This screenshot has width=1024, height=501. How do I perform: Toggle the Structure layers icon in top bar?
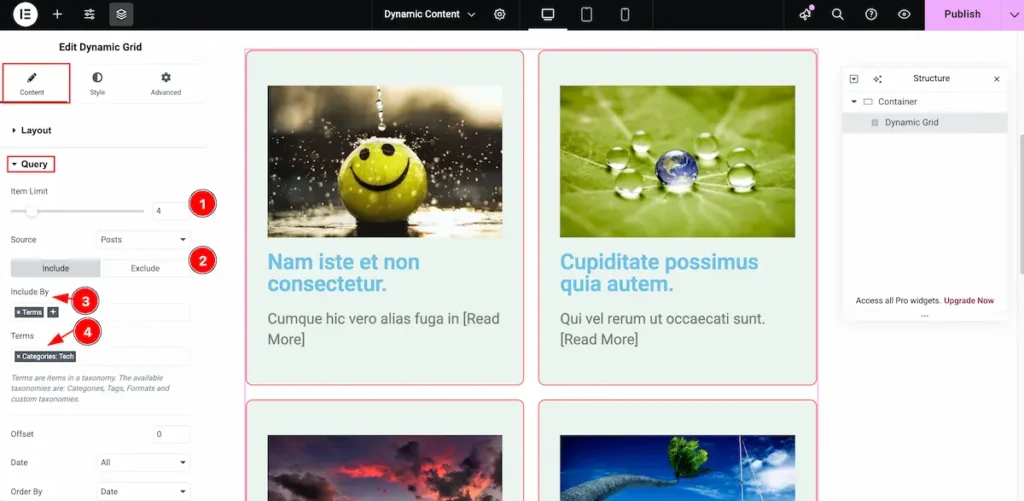pos(121,14)
